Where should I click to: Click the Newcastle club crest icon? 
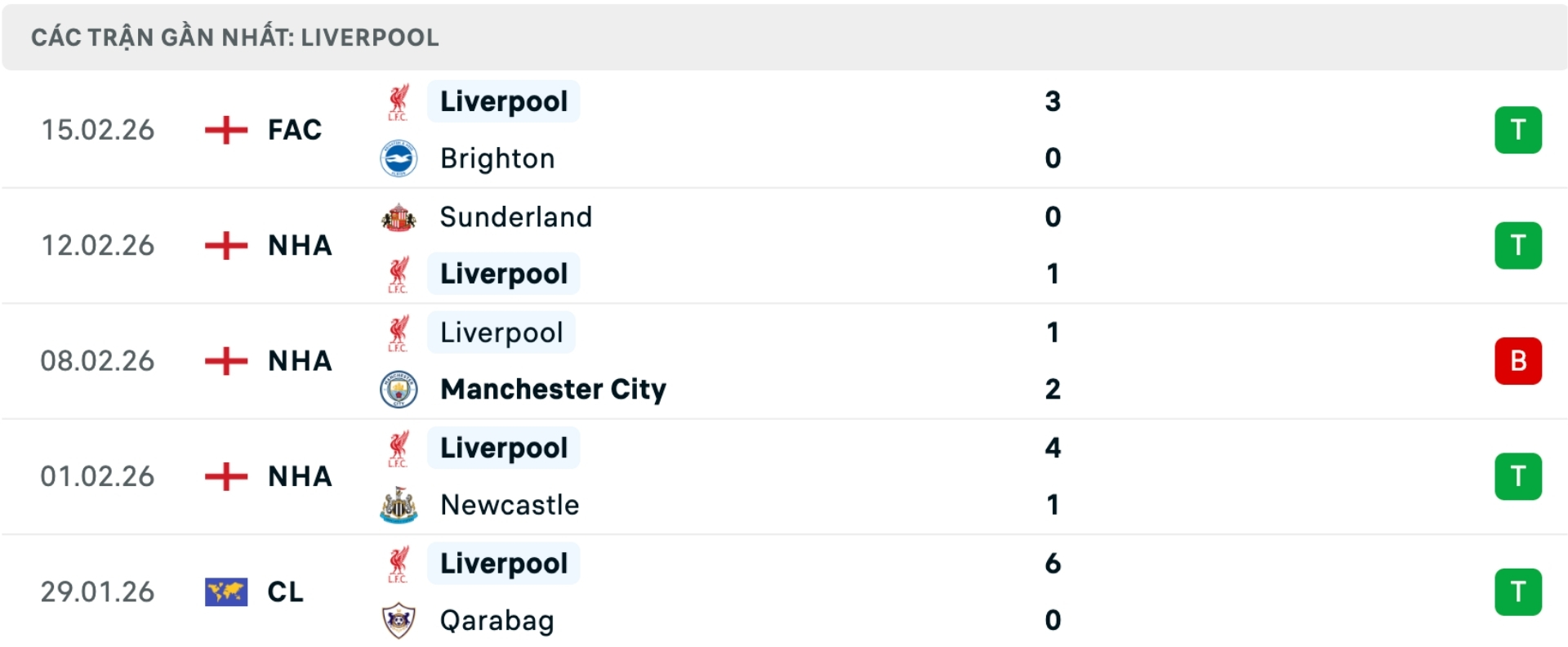pos(399,505)
